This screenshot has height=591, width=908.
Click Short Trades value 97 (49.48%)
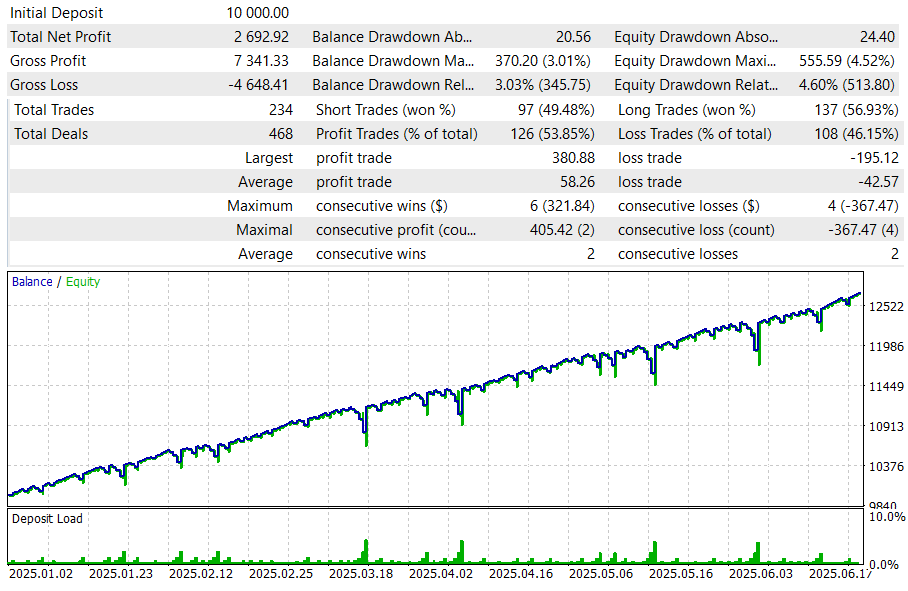click(x=546, y=110)
